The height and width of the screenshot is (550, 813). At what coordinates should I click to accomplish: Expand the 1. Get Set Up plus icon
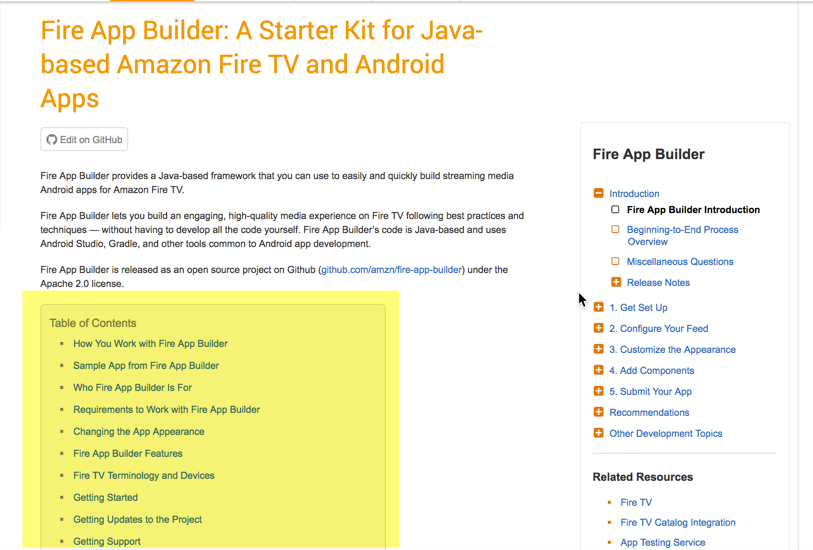[x=598, y=307]
